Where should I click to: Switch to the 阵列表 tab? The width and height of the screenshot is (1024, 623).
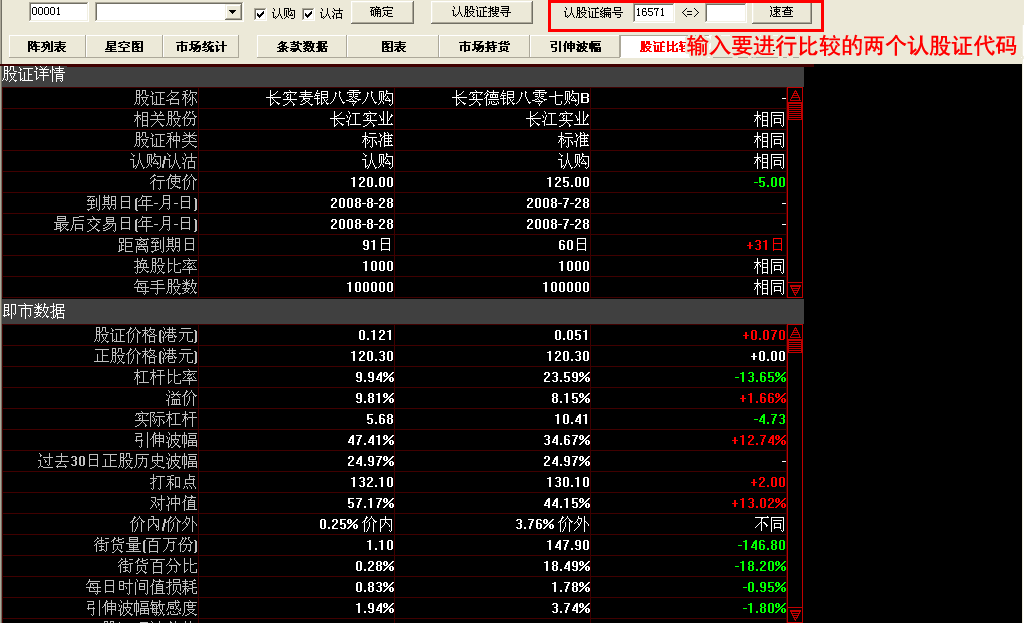point(47,46)
